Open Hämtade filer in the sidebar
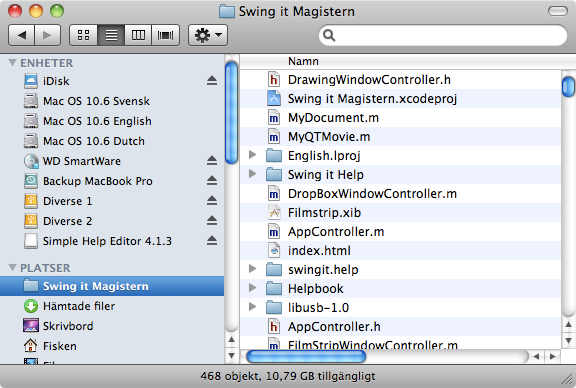 112,306
